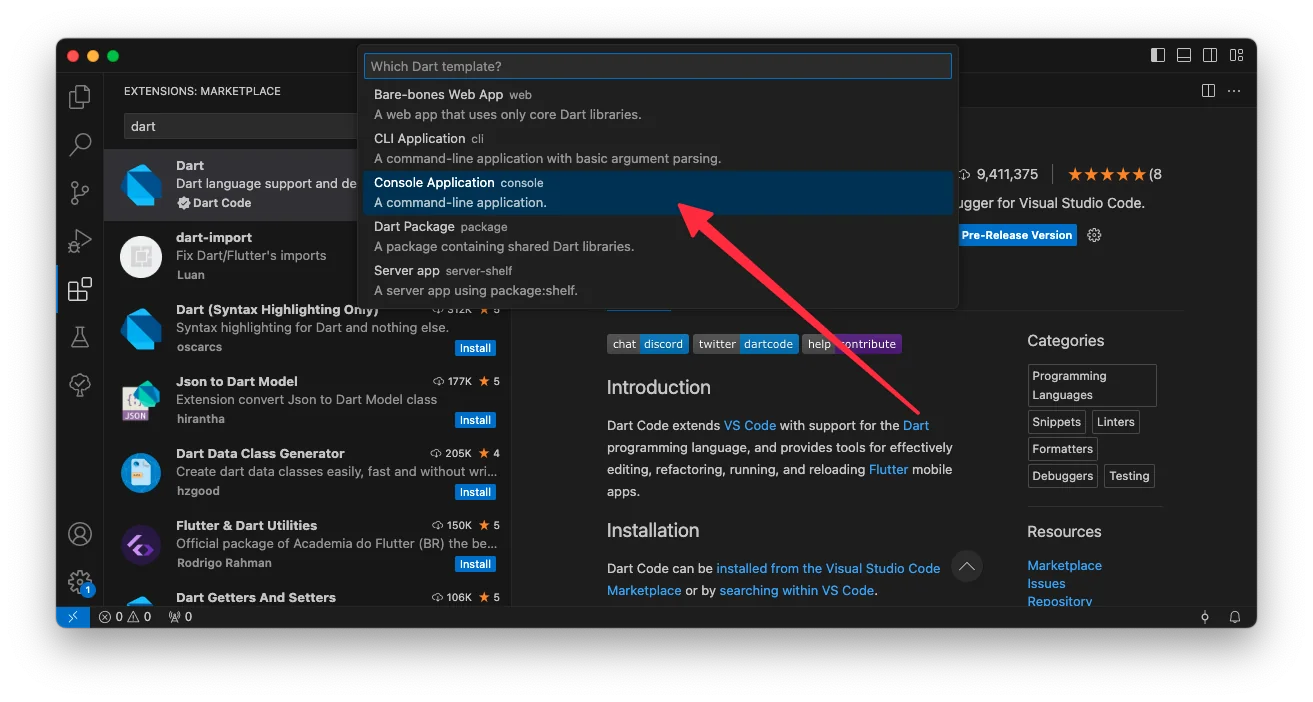
Task: Open the Testing flask view
Action: [x=80, y=337]
